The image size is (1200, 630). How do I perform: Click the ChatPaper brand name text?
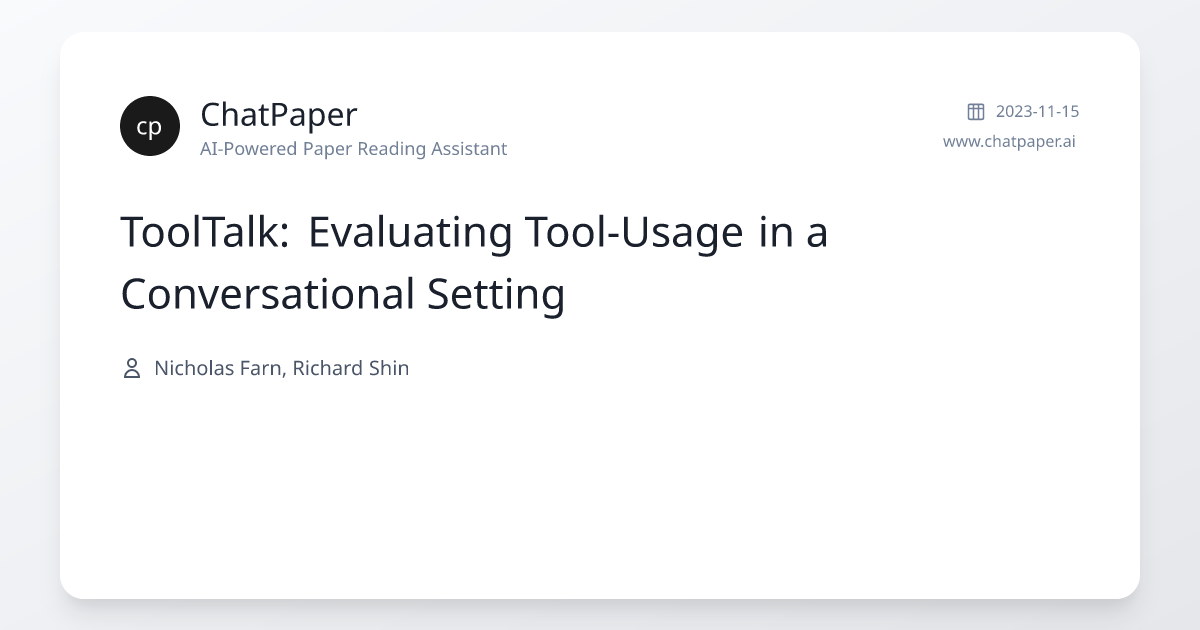tap(279, 114)
